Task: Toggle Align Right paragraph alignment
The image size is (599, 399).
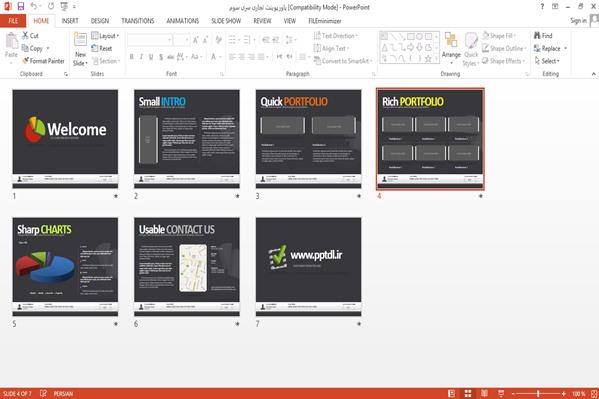Action: (251, 57)
